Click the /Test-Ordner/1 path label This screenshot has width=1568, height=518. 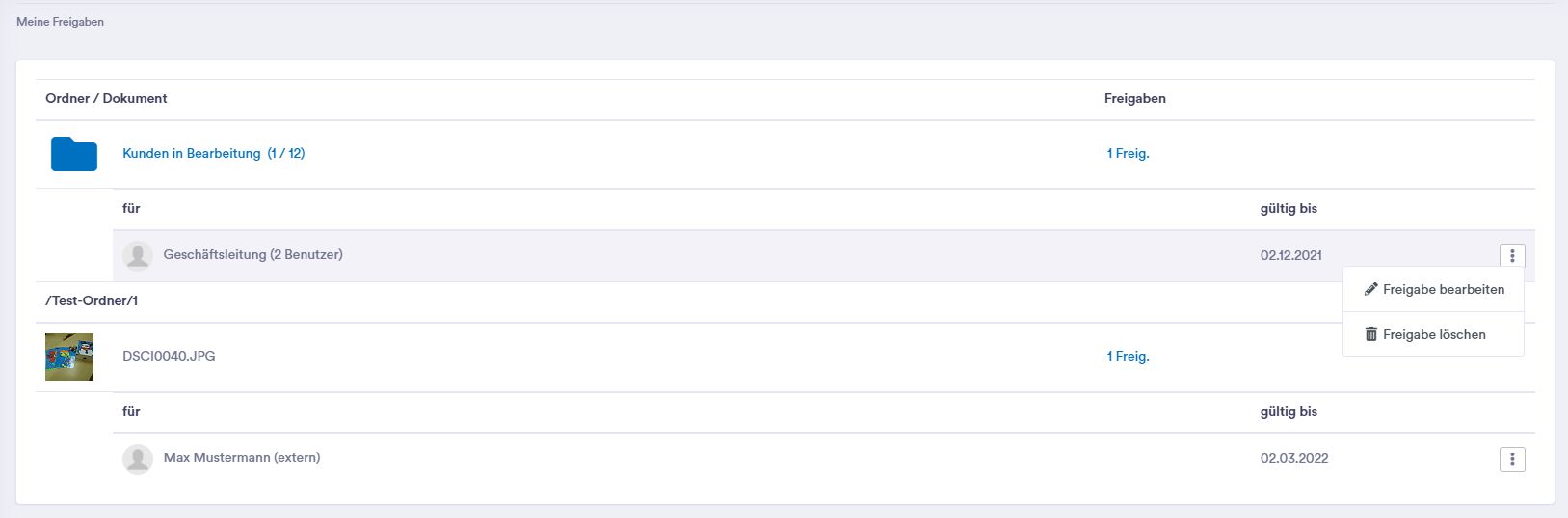[92, 300]
